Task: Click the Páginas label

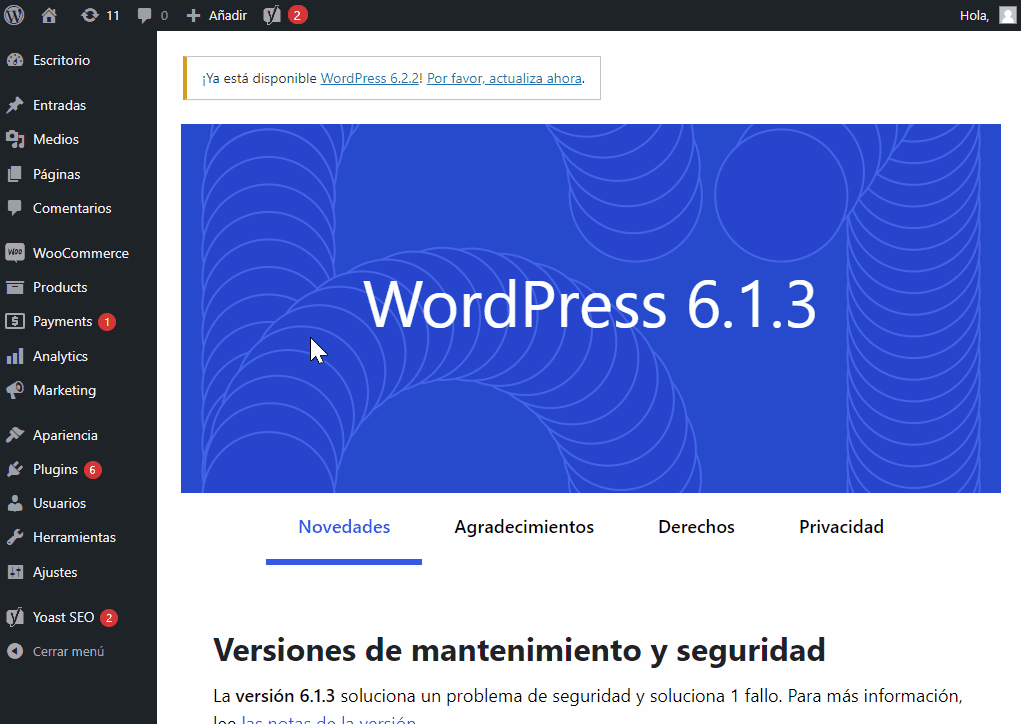Action: (x=57, y=174)
